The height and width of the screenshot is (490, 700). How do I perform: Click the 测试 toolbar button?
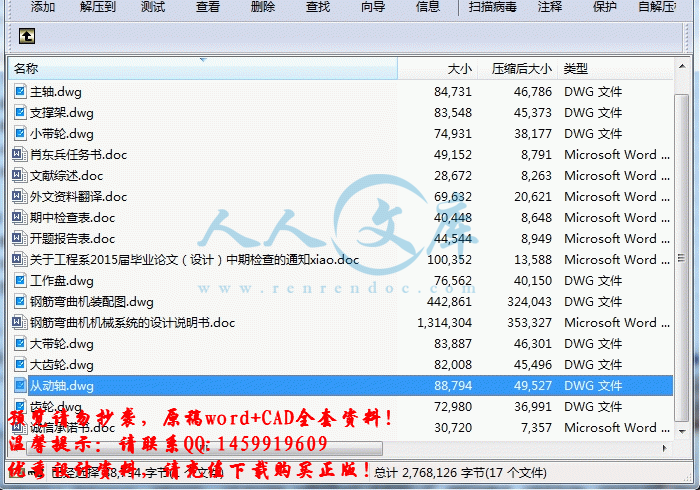pos(153,7)
